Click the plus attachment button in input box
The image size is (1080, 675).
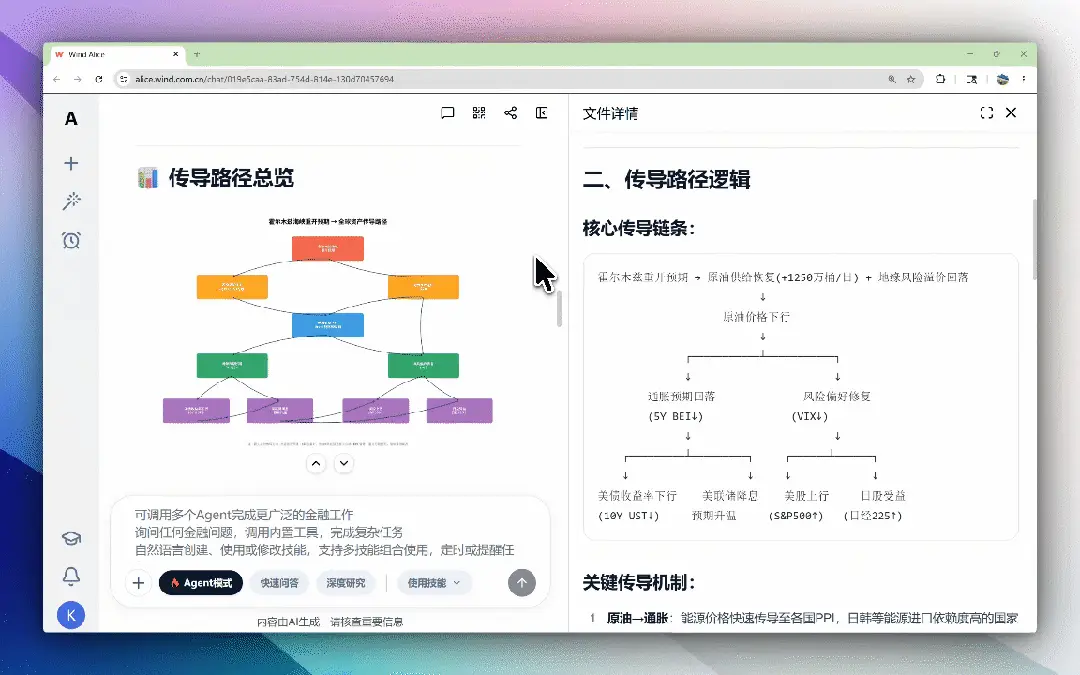pos(138,583)
